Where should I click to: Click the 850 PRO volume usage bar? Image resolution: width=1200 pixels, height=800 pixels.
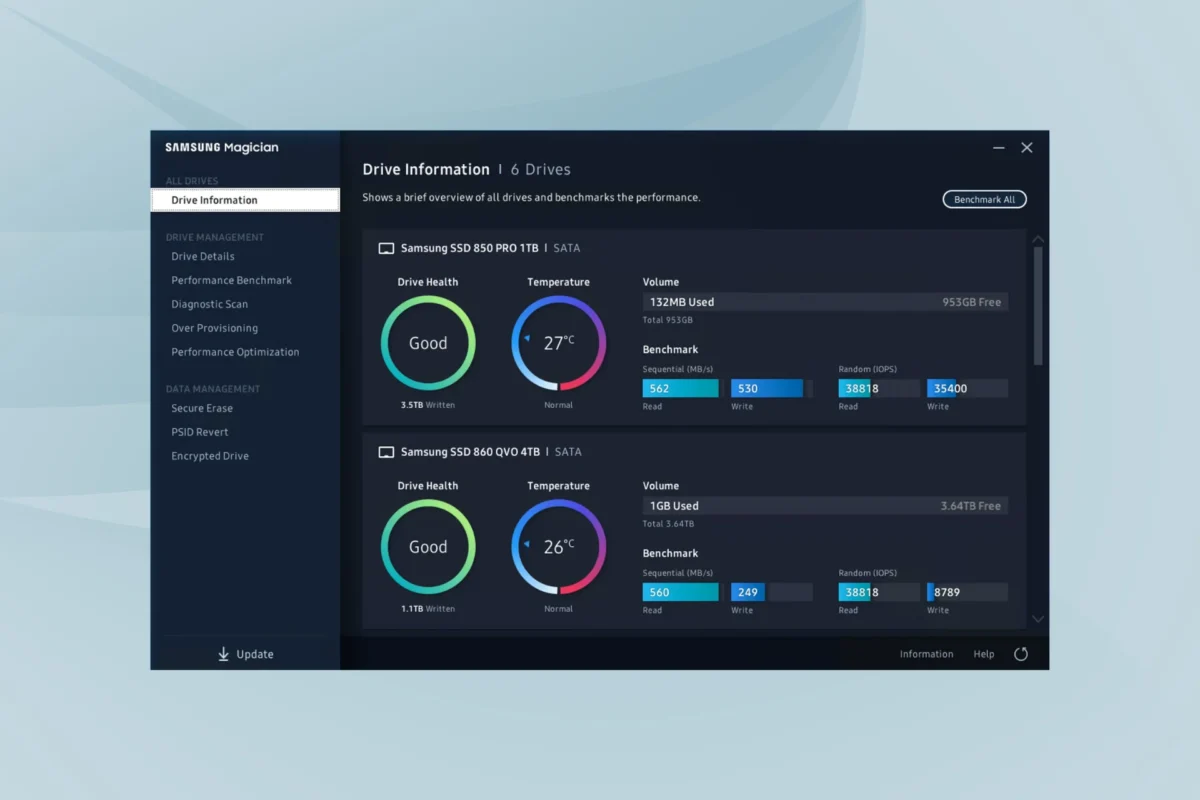click(825, 302)
